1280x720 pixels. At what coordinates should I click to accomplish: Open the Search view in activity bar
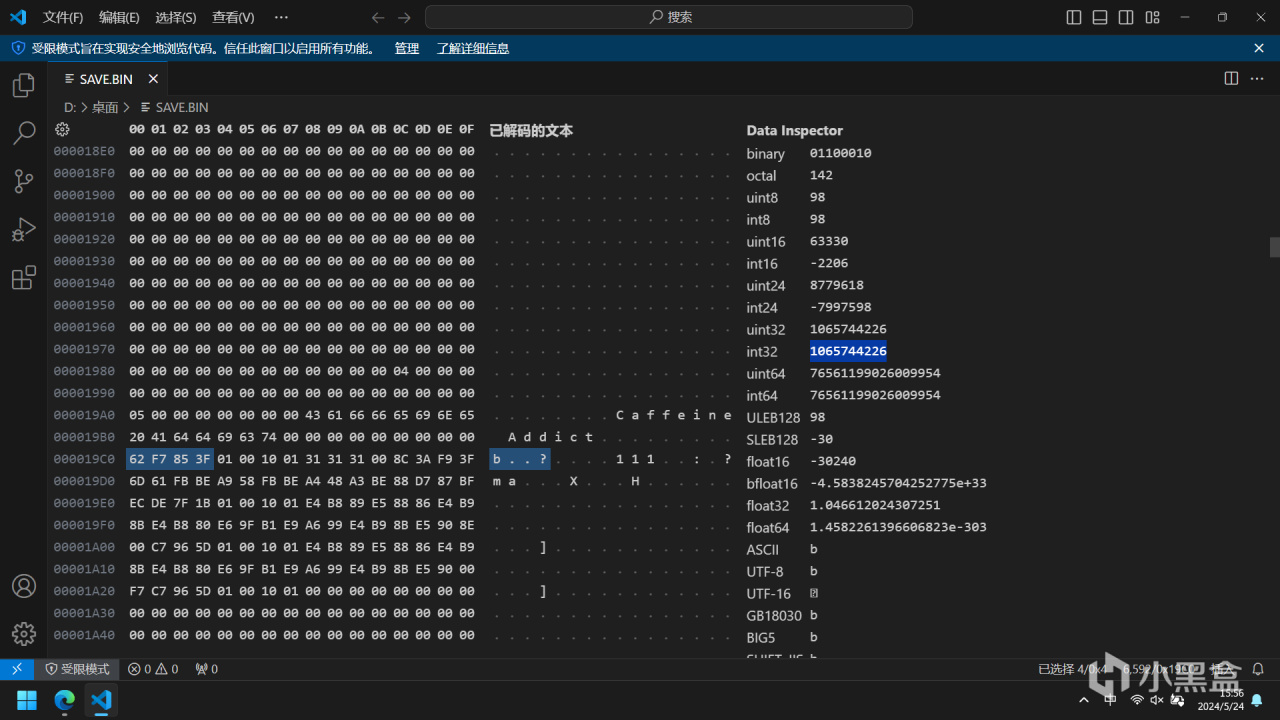click(x=24, y=133)
